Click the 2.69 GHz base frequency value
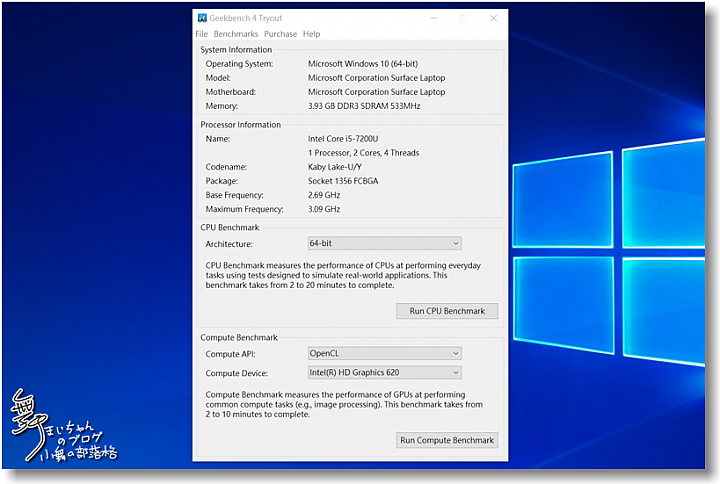720x484 pixels. (x=324, y=195)
